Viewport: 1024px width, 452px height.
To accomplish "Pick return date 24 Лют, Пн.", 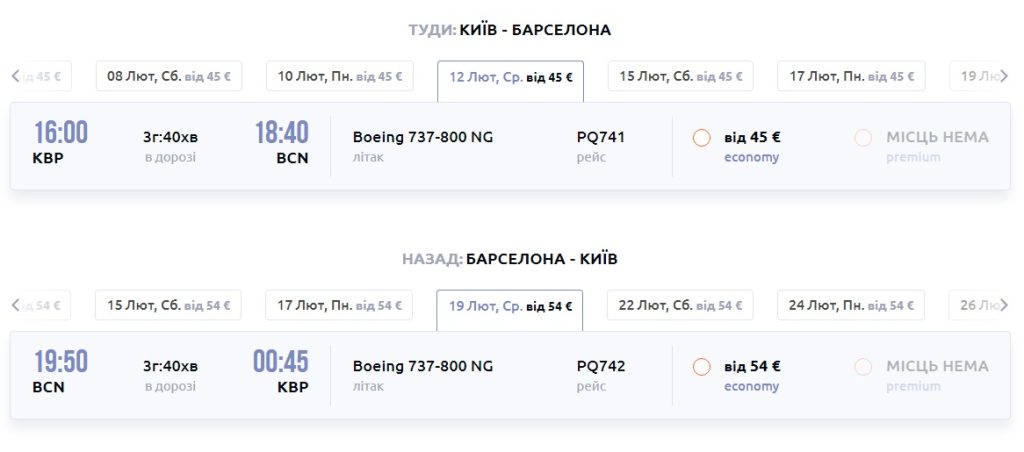I will [x=851, y=305].
